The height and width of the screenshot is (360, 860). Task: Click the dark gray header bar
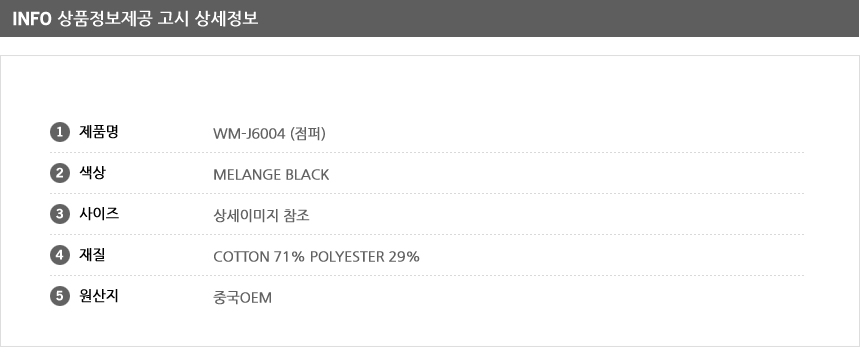[x=430, y=18]
